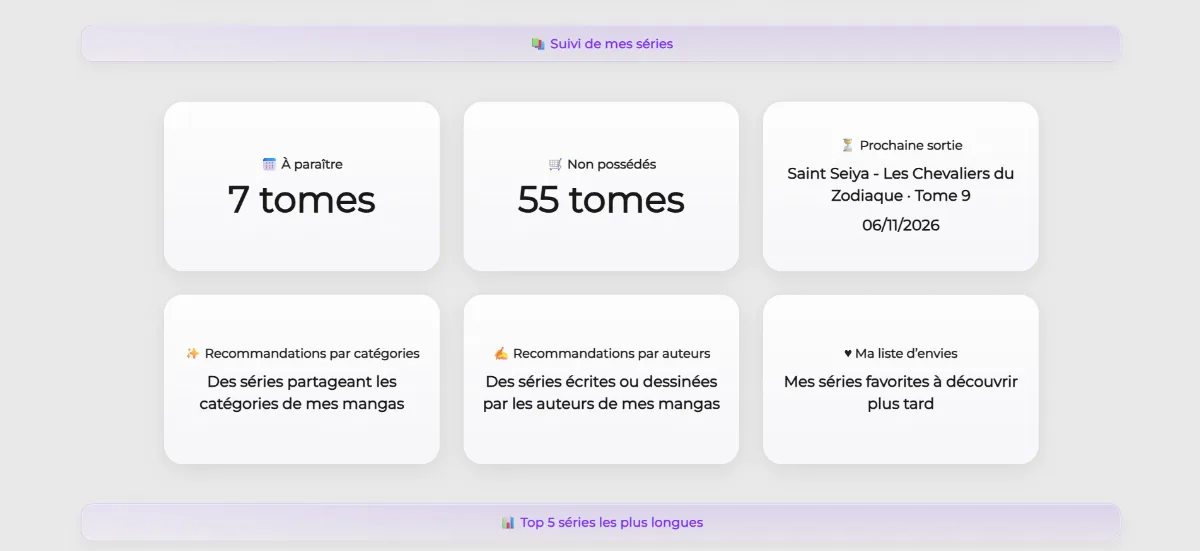Click the books icon in 'Suivi de mes séries' header
This screenshot has width=1200, height=551.
tap(538, 44)
